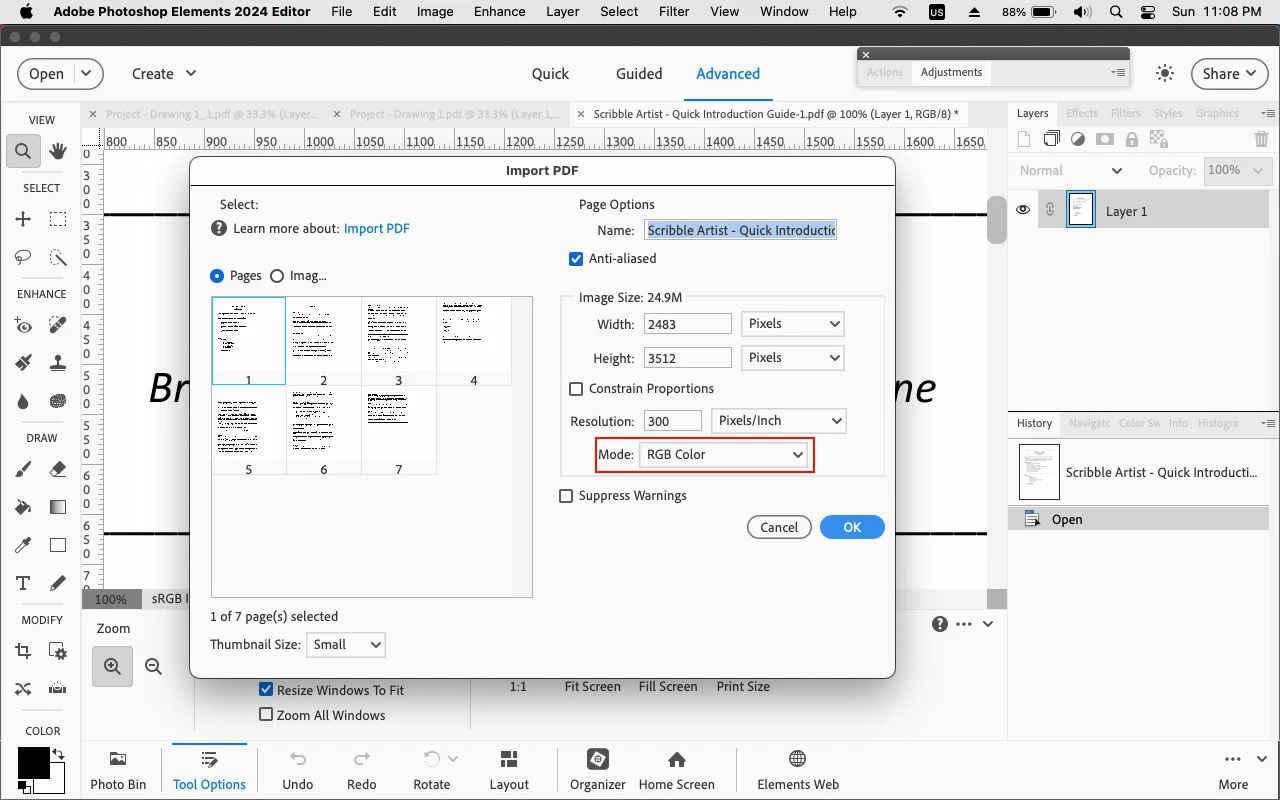Viewport: 1280px width, 800px height.
Task: Check the Suppress Warnings checkbox
Action: click(566, 495)
